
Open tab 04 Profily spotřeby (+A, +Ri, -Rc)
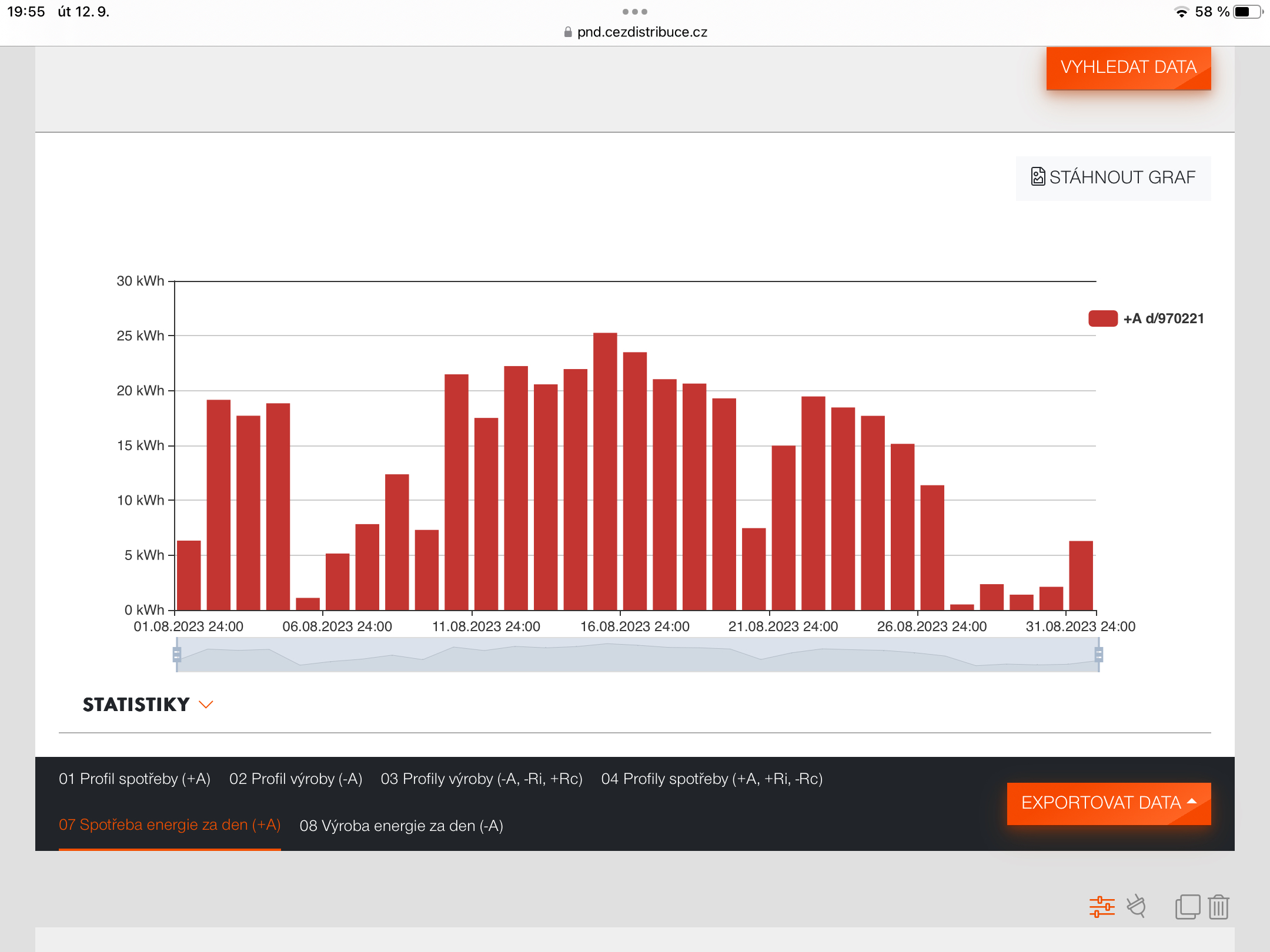coord(712,779)
